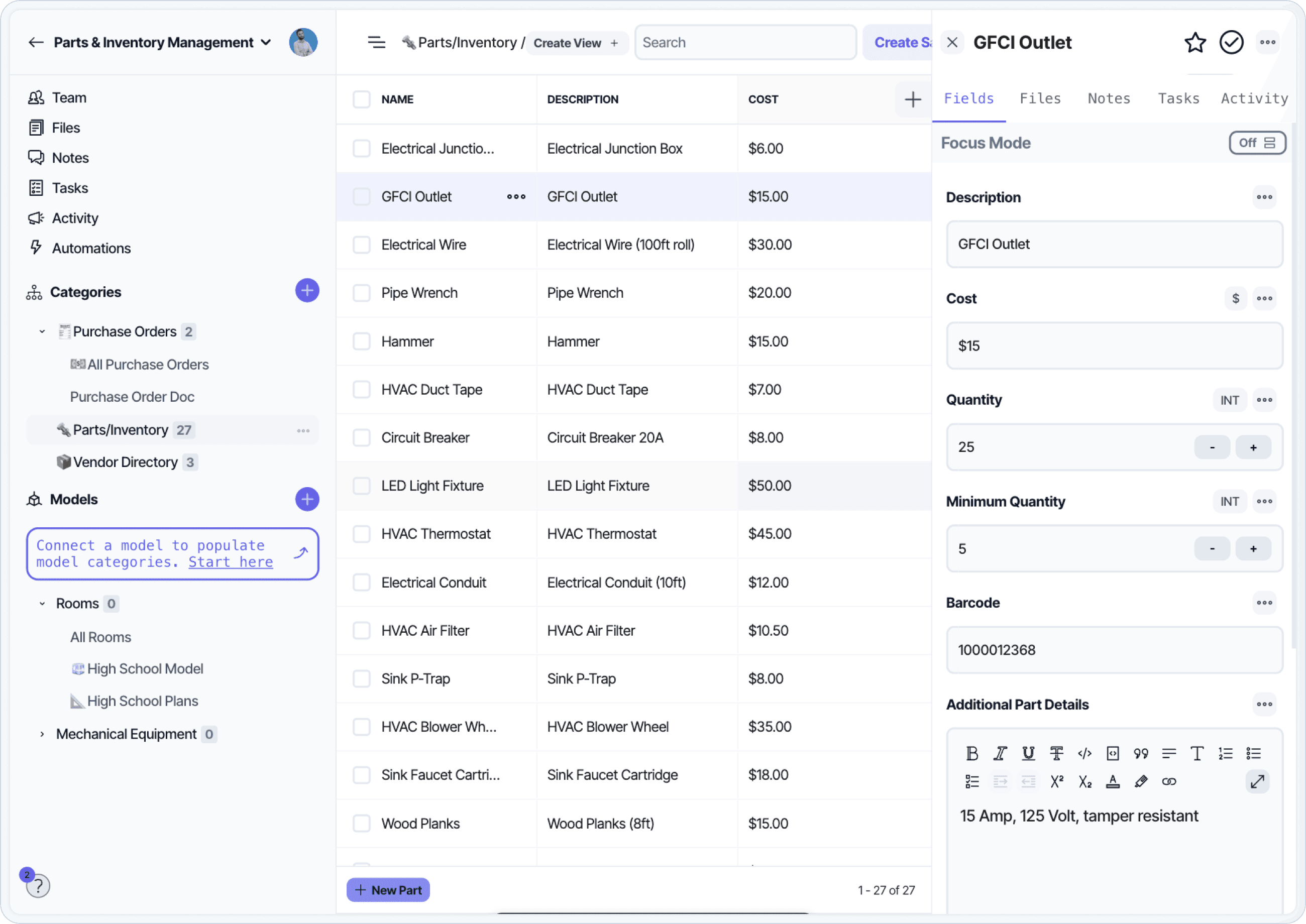Follow the Start here link
1306x924 pixels.
231,562
